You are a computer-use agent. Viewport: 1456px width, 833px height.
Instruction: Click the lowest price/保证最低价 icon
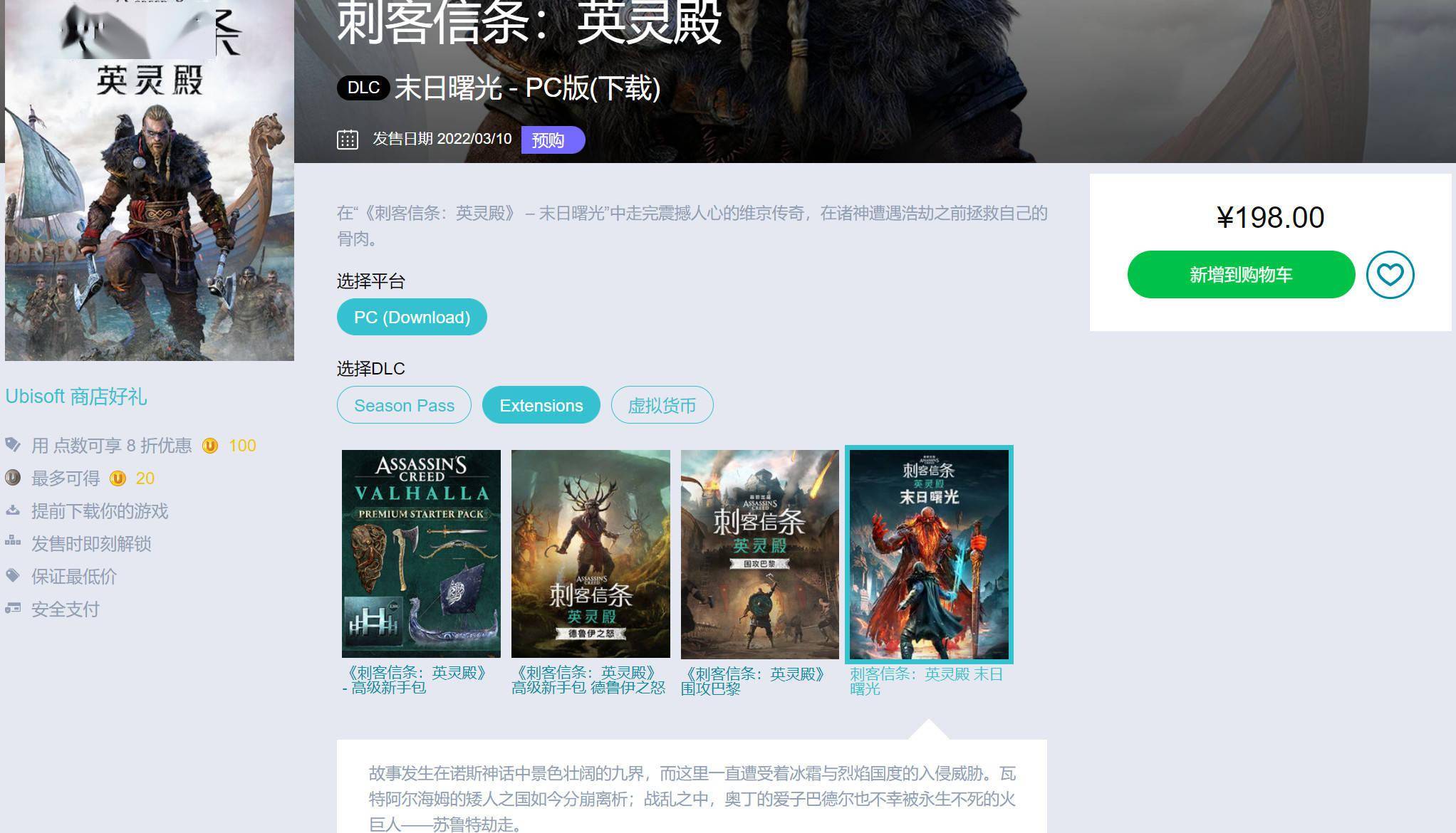click(x=12, y=576)
